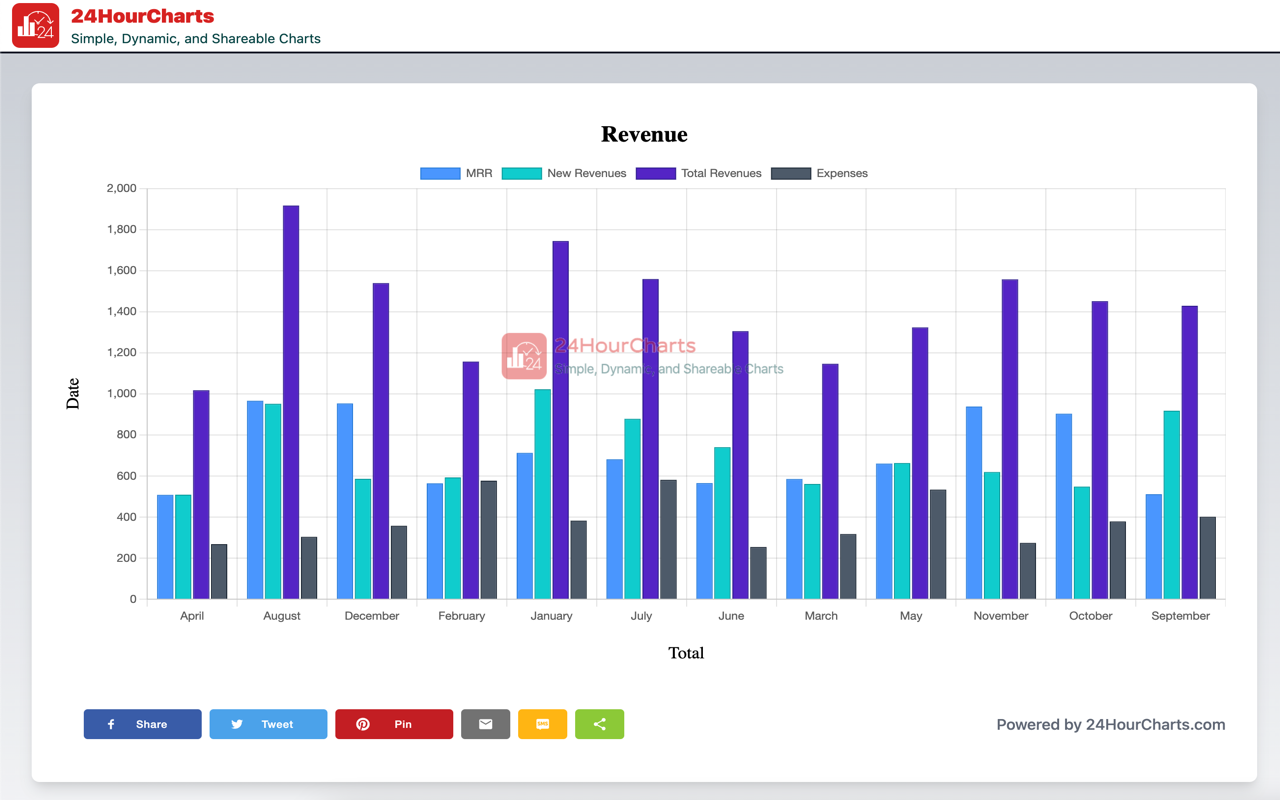
Task: Open the green general share icon
Action: coord(599,724)
